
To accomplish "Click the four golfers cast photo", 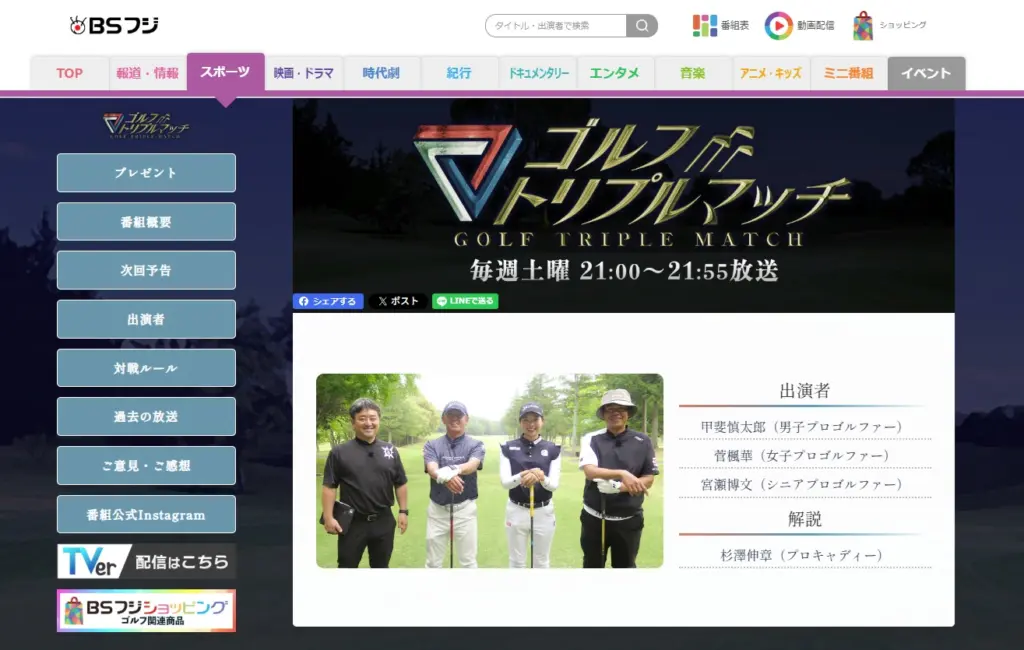I will point(489,471).
